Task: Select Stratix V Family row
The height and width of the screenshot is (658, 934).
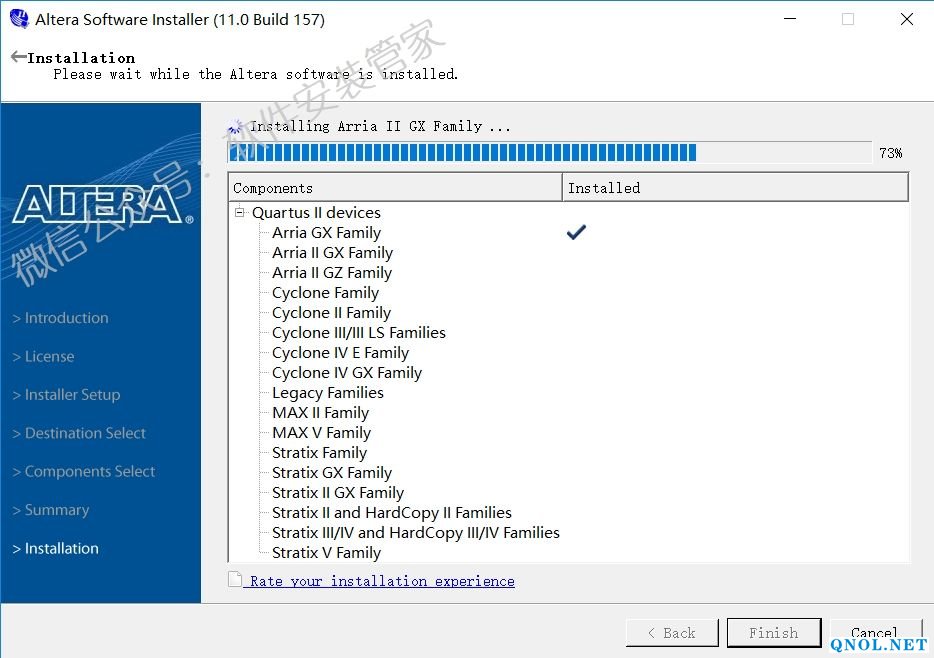Action: pos(326,553)
